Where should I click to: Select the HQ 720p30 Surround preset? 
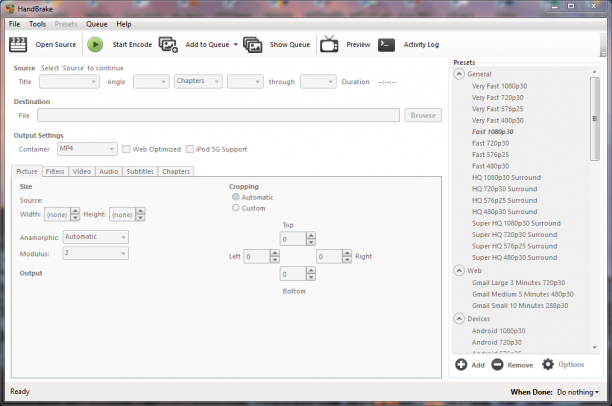click(504, 189)
